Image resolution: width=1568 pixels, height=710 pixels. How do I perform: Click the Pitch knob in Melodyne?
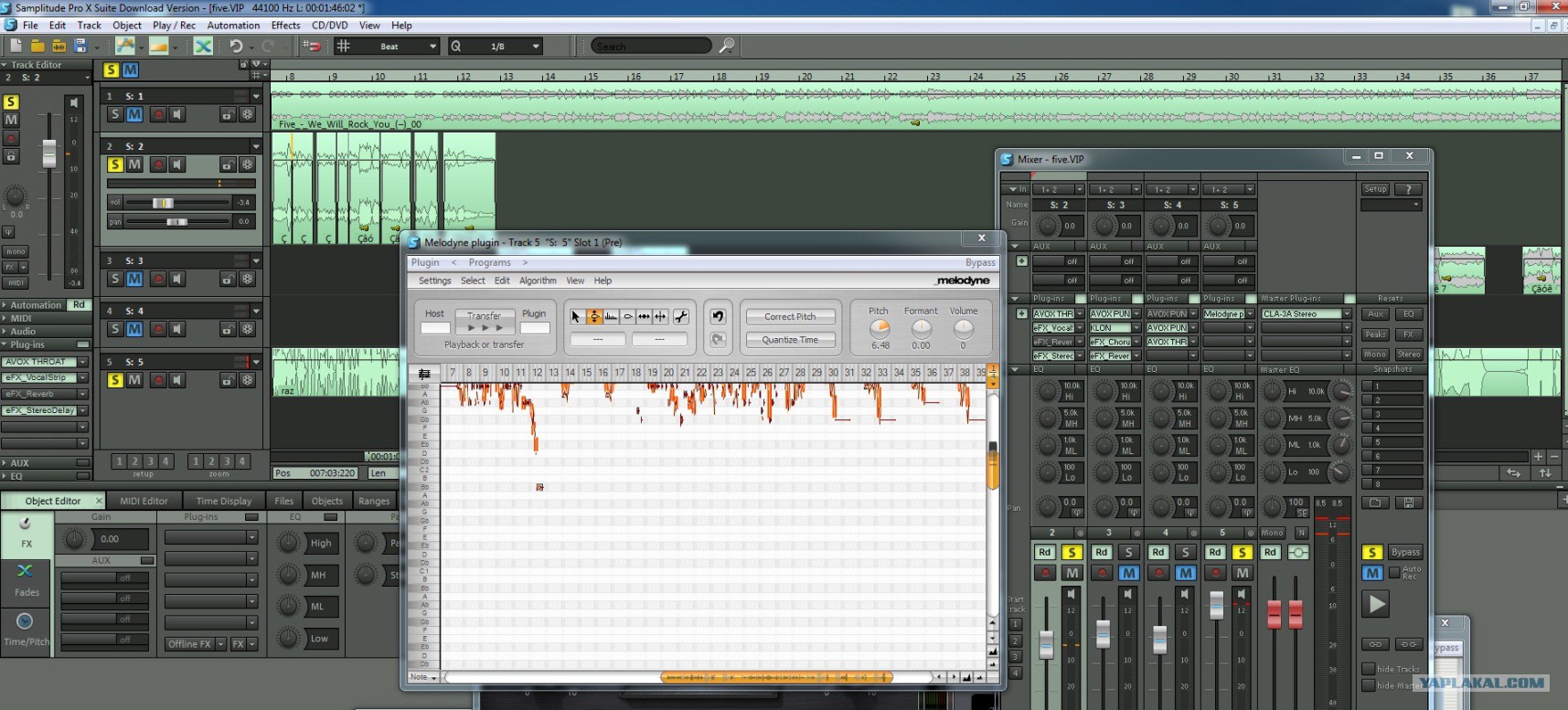(x=879, y=328)
